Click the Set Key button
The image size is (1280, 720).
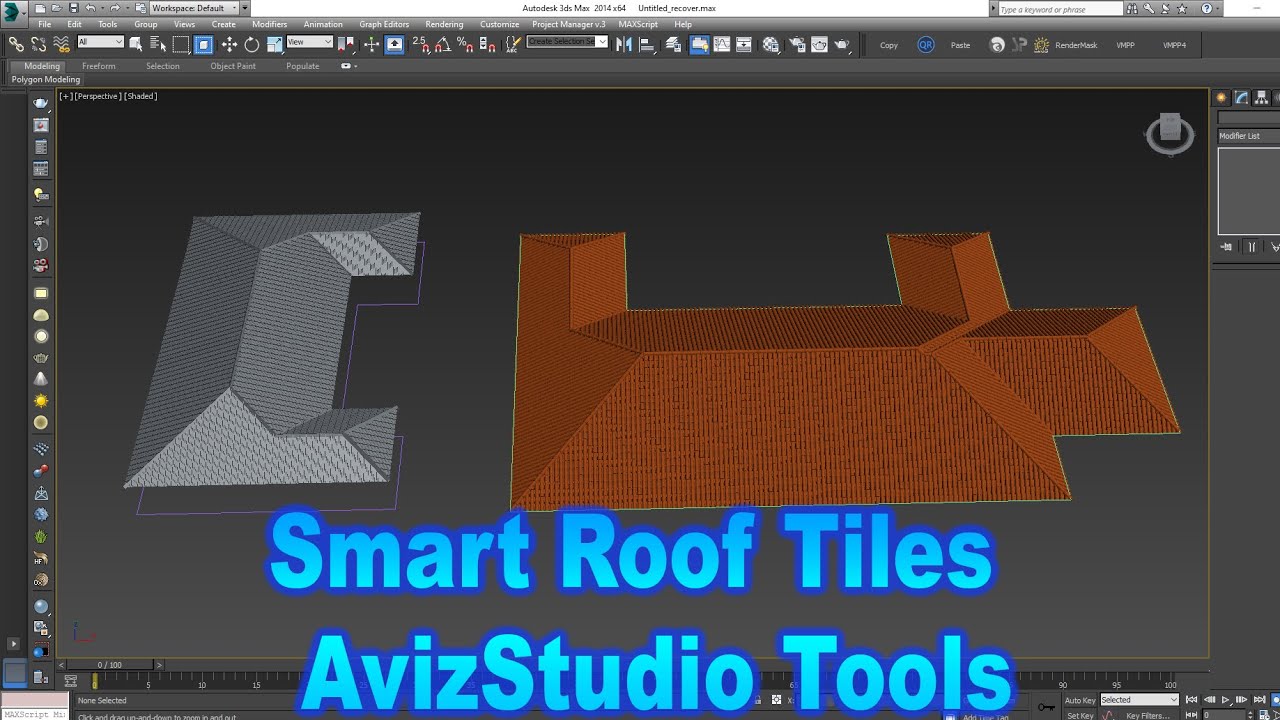[1080, 715]
